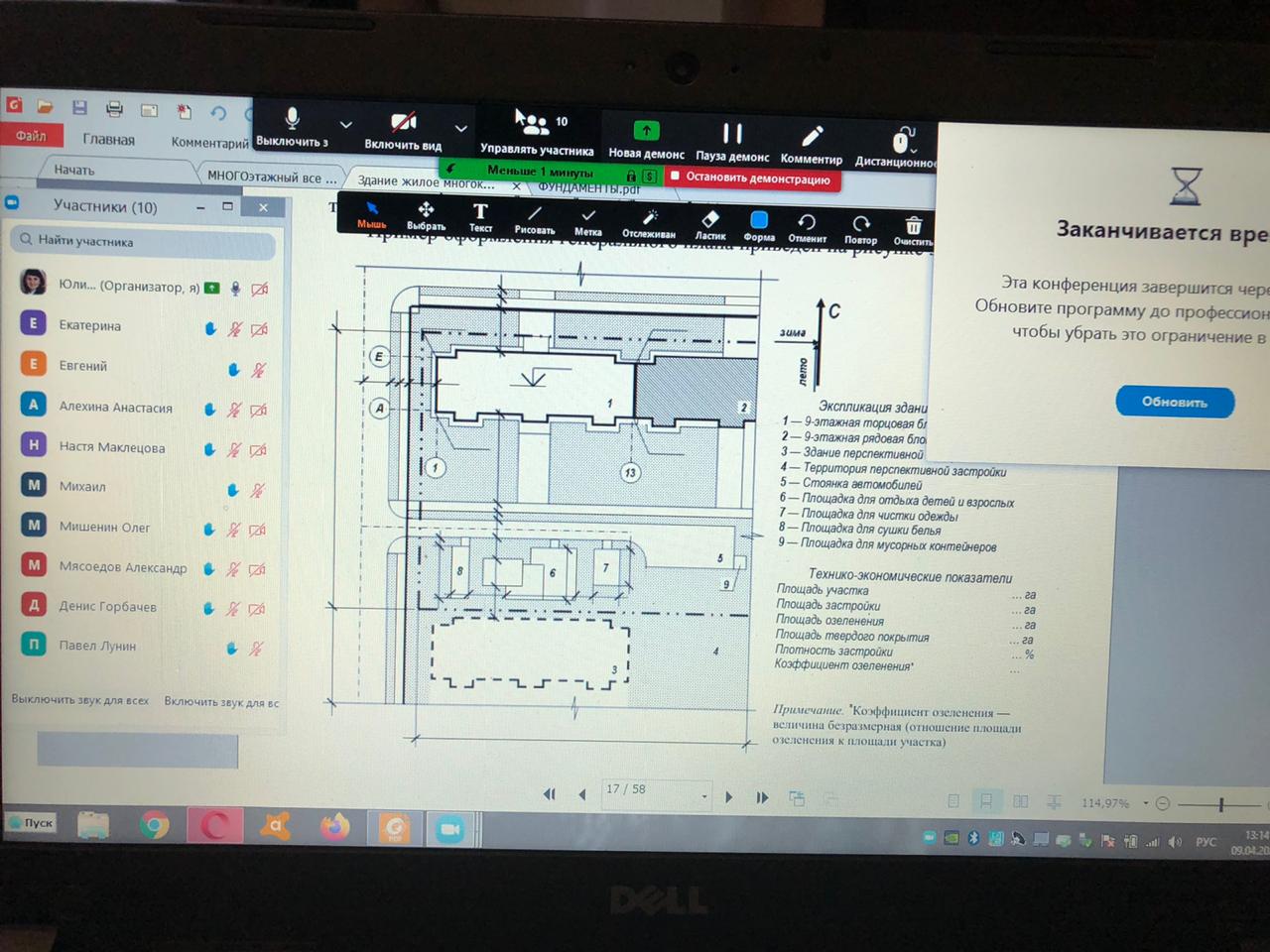Select the Мышь (mouse) annotation tool

click(x=372, y=214)
